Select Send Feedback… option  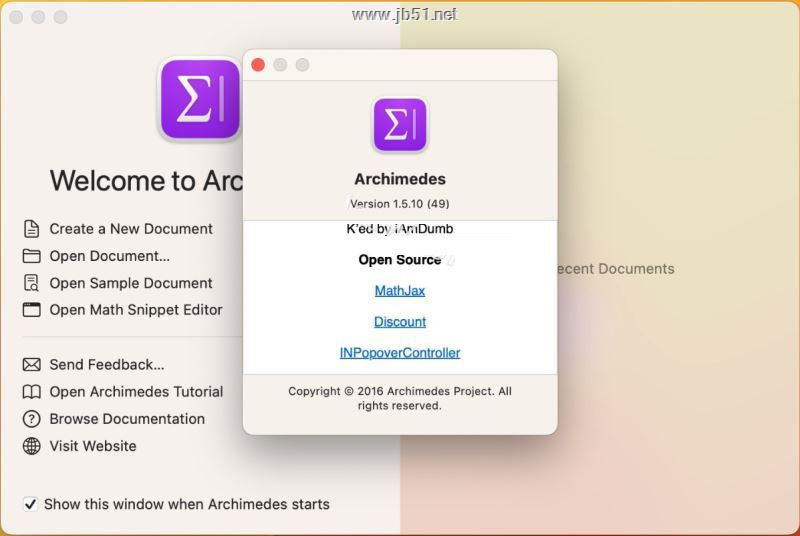(107, 365)
